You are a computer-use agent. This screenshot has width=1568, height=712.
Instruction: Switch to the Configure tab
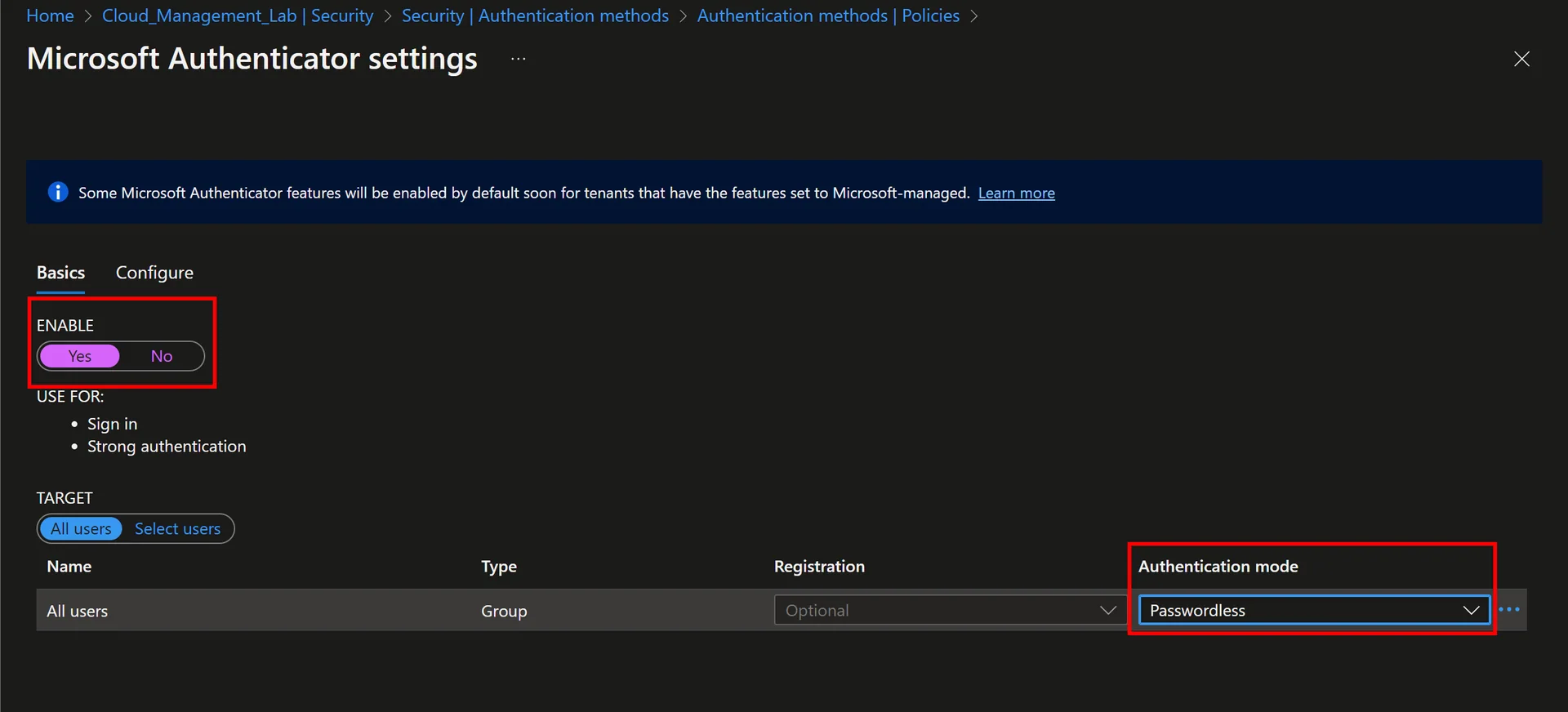click(x=154, y=273)
